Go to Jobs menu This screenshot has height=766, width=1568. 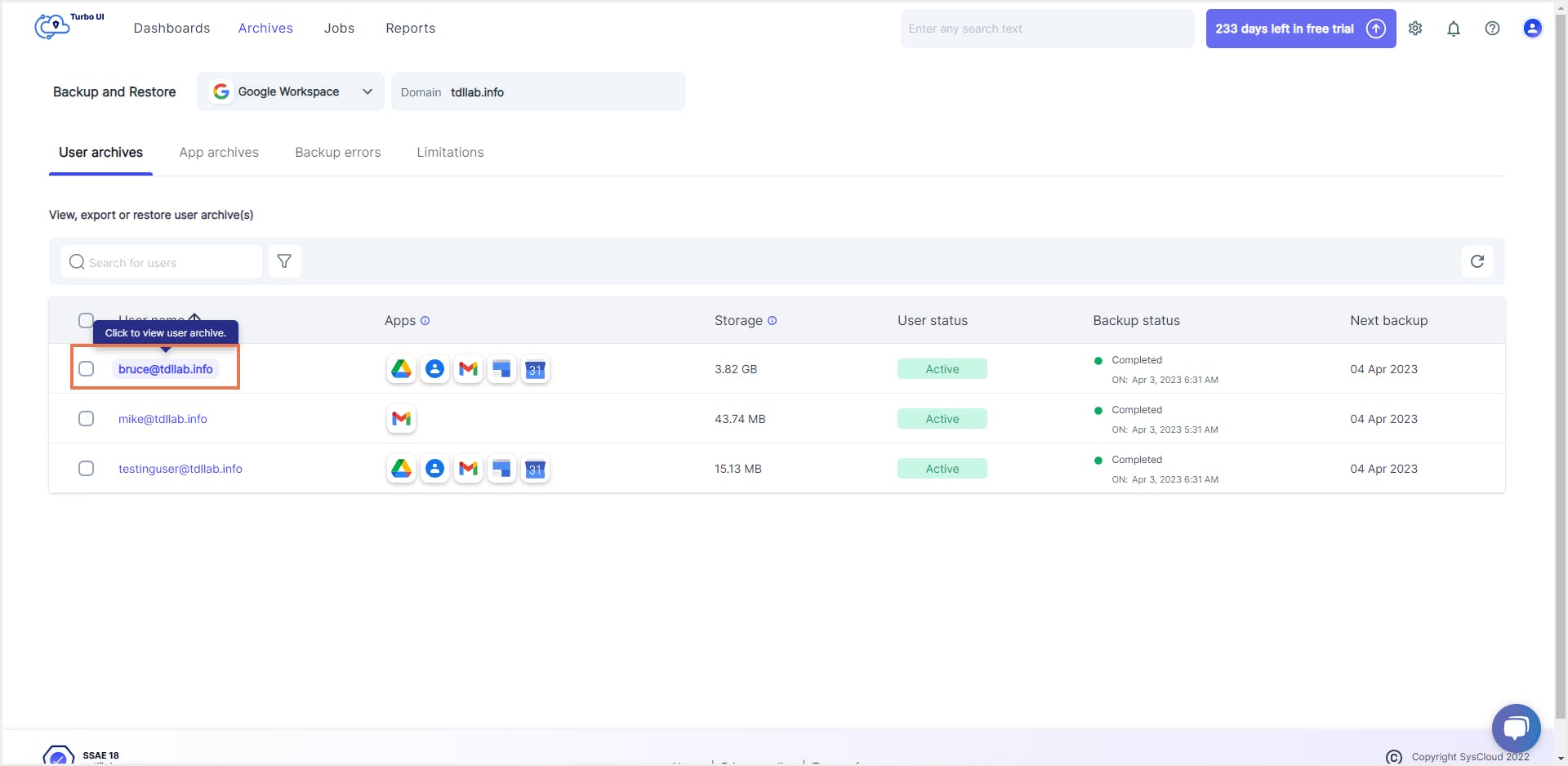point(339,29)
